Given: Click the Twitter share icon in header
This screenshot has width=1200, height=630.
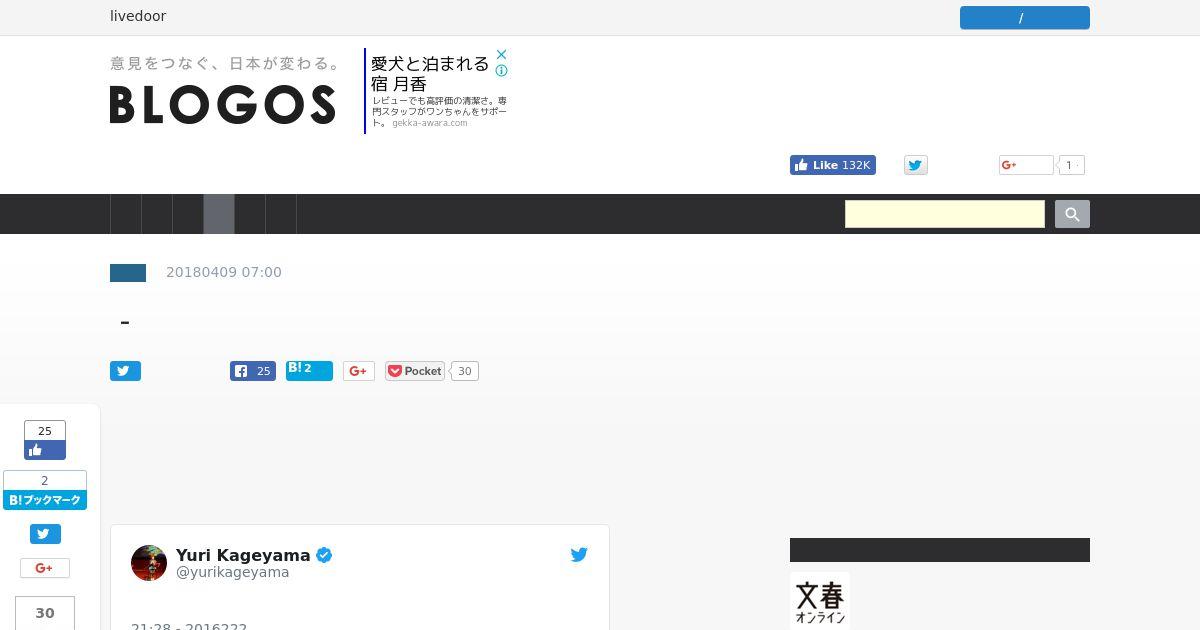Looking at the screenshot, I should tap(916, 165).
